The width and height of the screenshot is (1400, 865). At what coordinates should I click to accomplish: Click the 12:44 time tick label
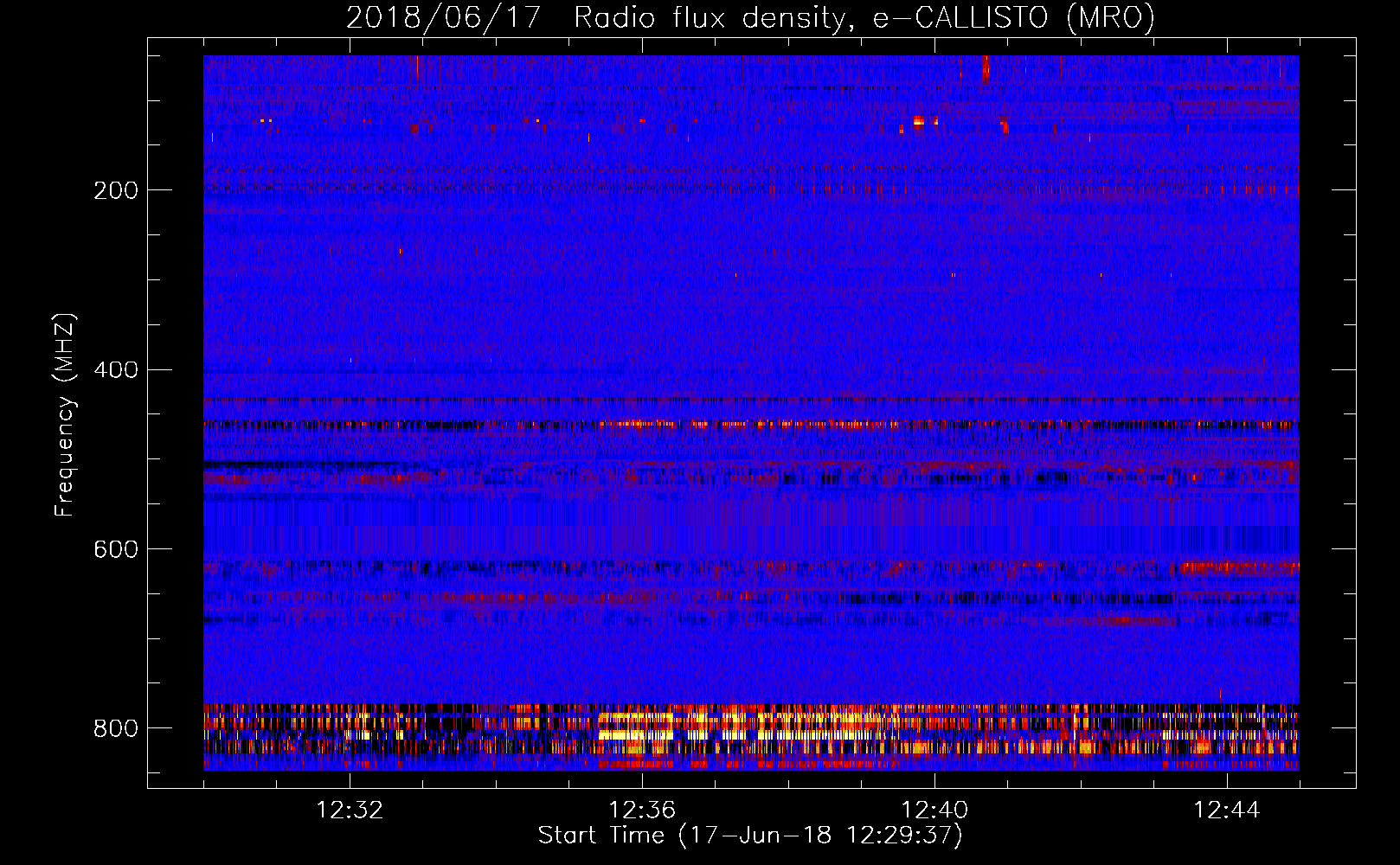pyautogui.click(x=1227, y=810)
